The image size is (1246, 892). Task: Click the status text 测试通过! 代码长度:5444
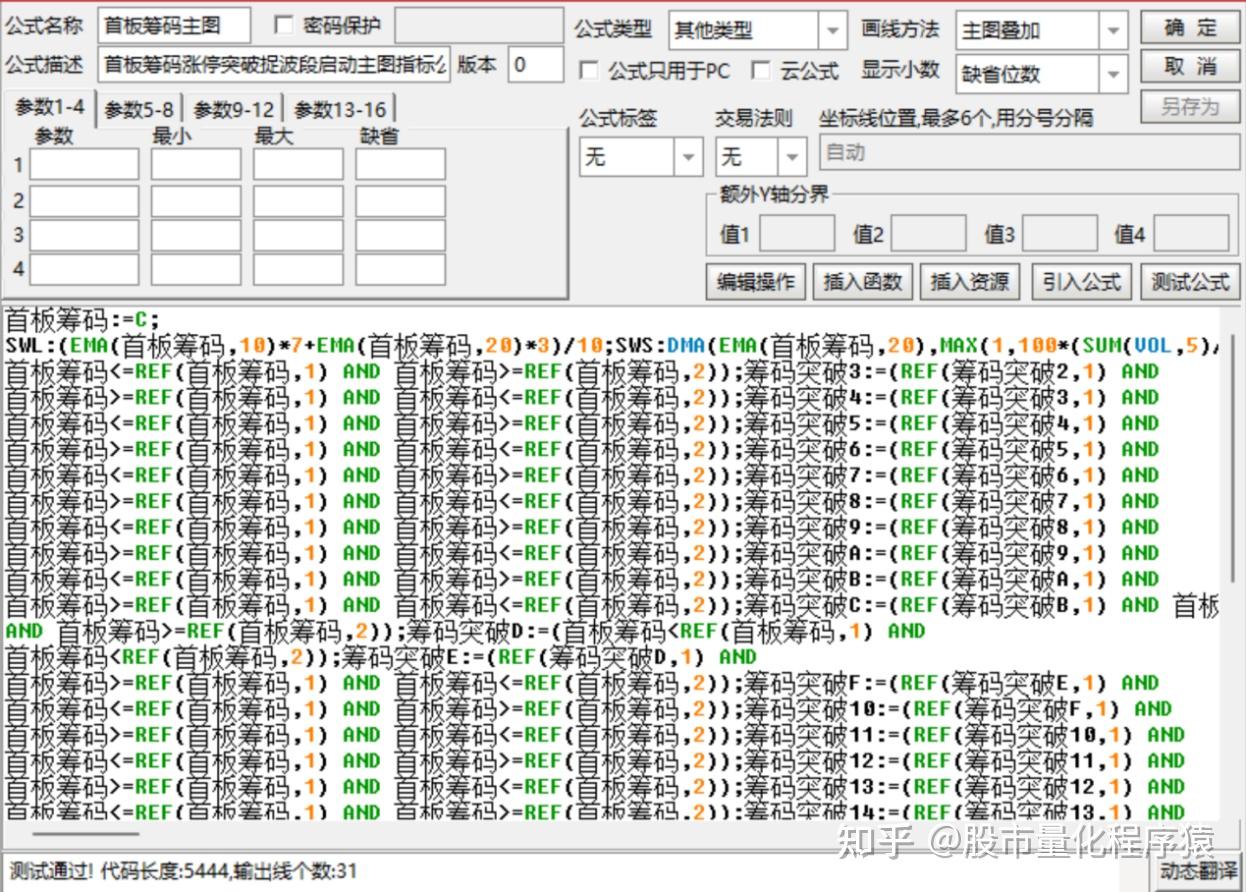[119, 871]
